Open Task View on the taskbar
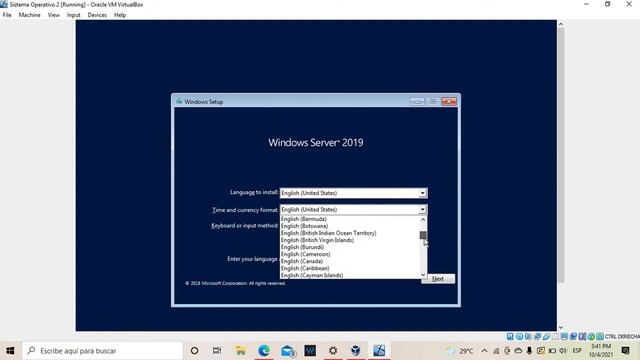The width and height of the screenshot is (640, 360). click(x=217, y=351)
